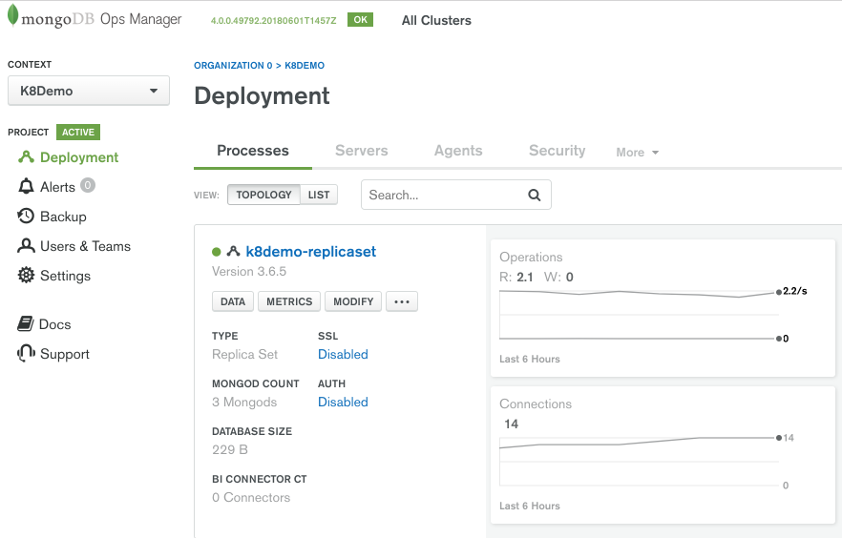
Task: Open the Agents tab
Action: pos(458,150)
